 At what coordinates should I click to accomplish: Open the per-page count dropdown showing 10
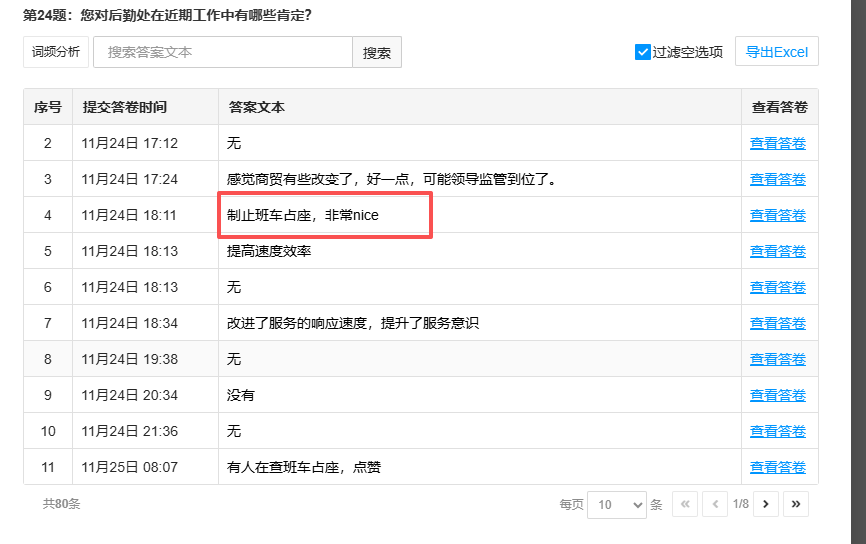point(616,504)
